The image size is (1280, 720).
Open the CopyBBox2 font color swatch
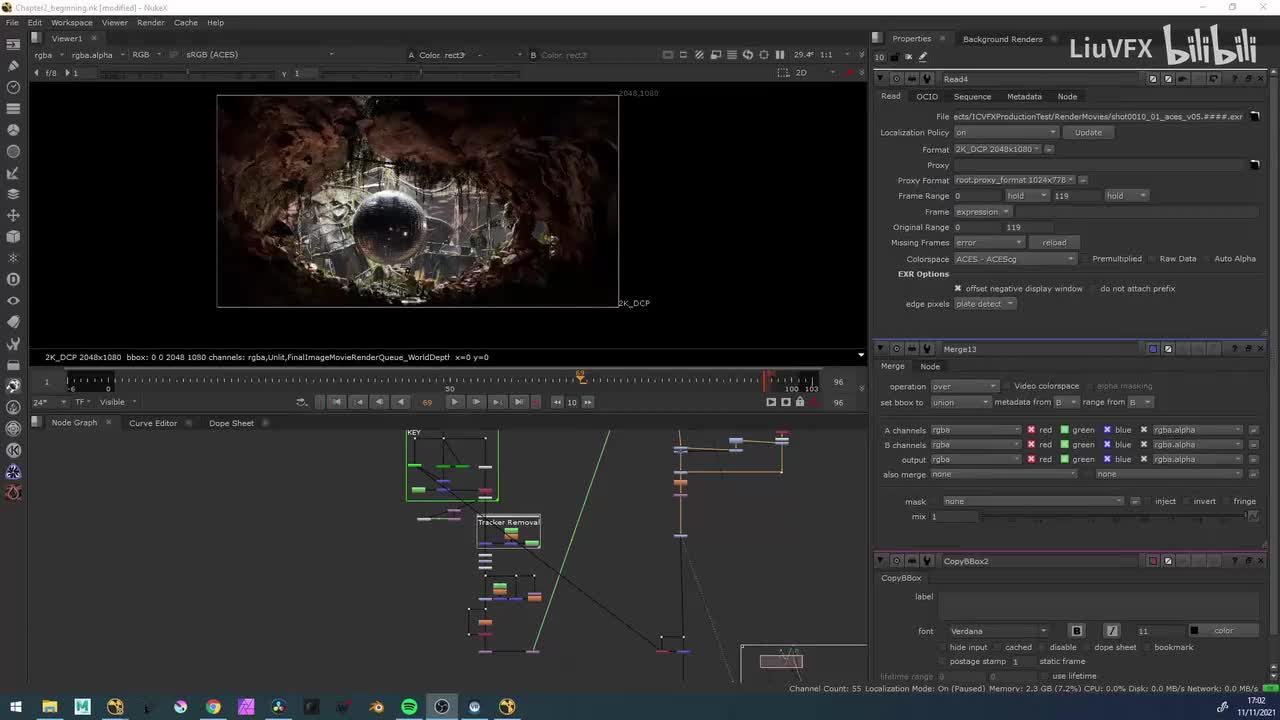tap(1194, 631)
